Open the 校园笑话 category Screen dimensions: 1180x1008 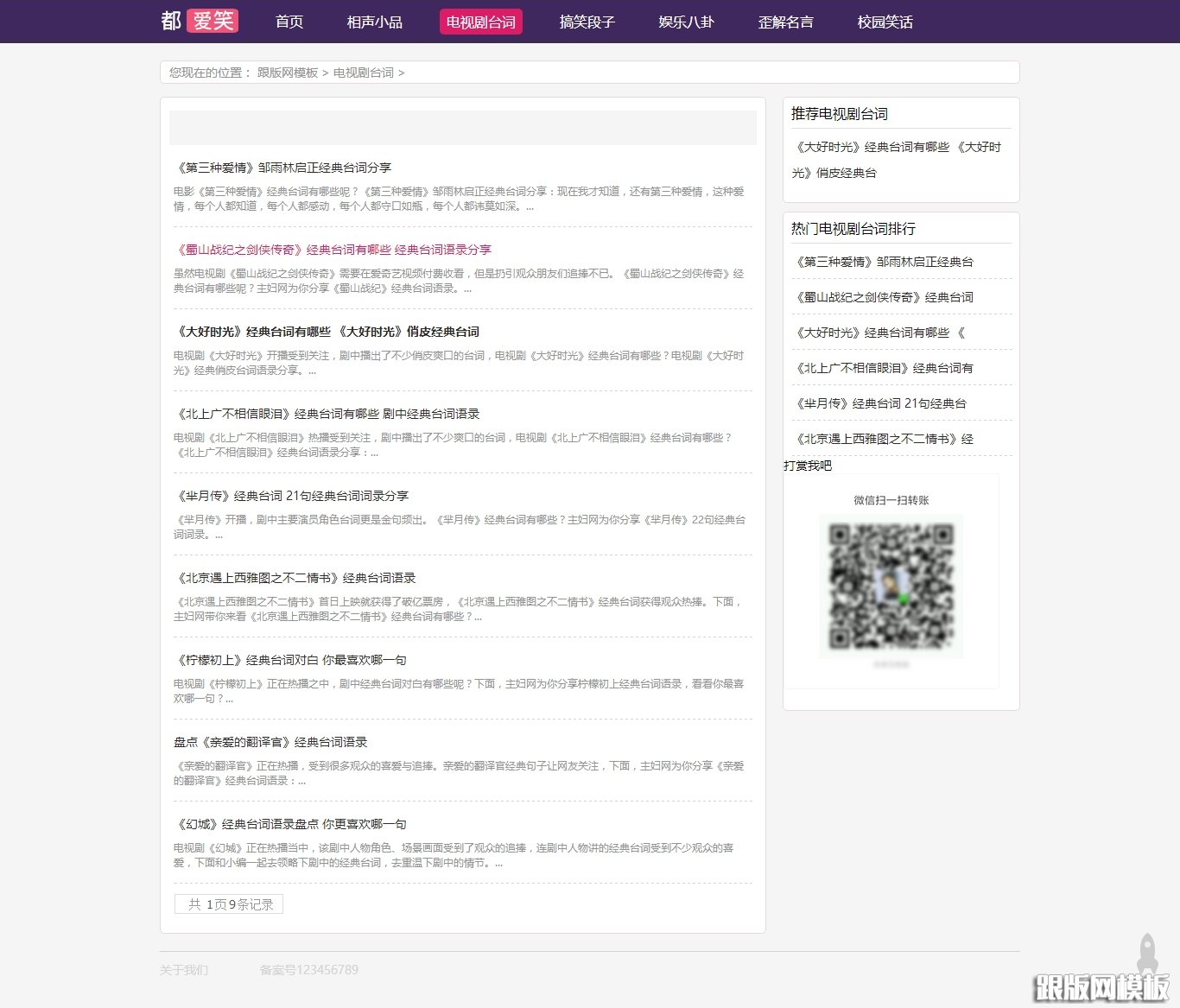pyautogui.click(x=885, y=22)
